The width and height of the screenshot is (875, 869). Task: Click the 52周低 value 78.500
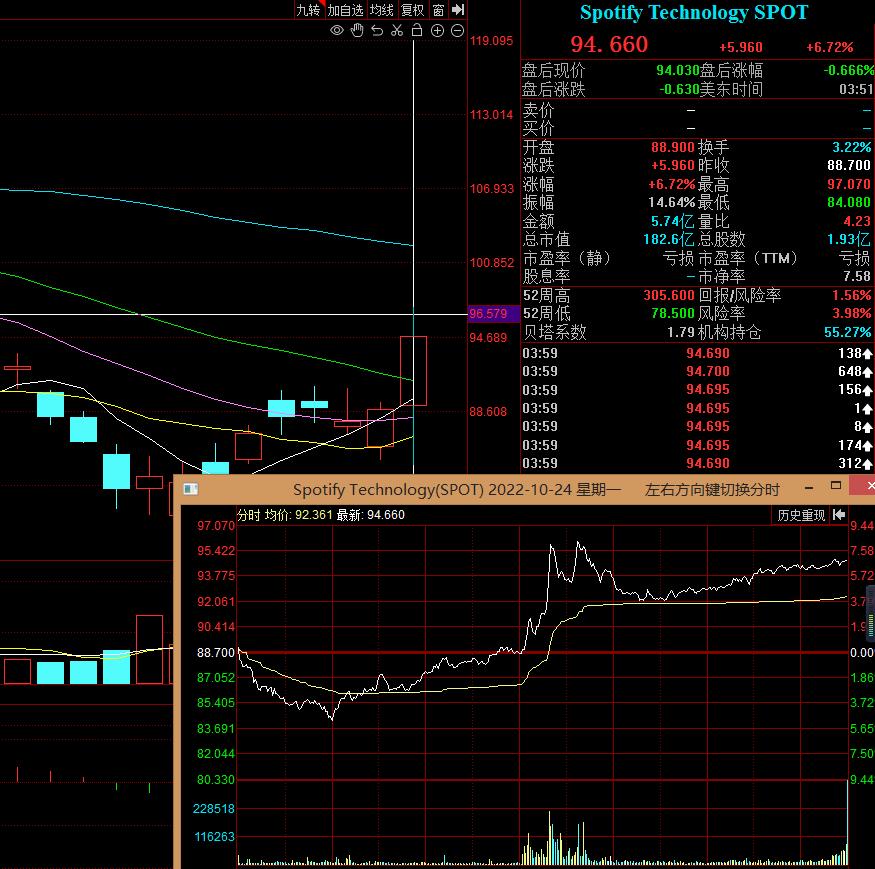673,314
